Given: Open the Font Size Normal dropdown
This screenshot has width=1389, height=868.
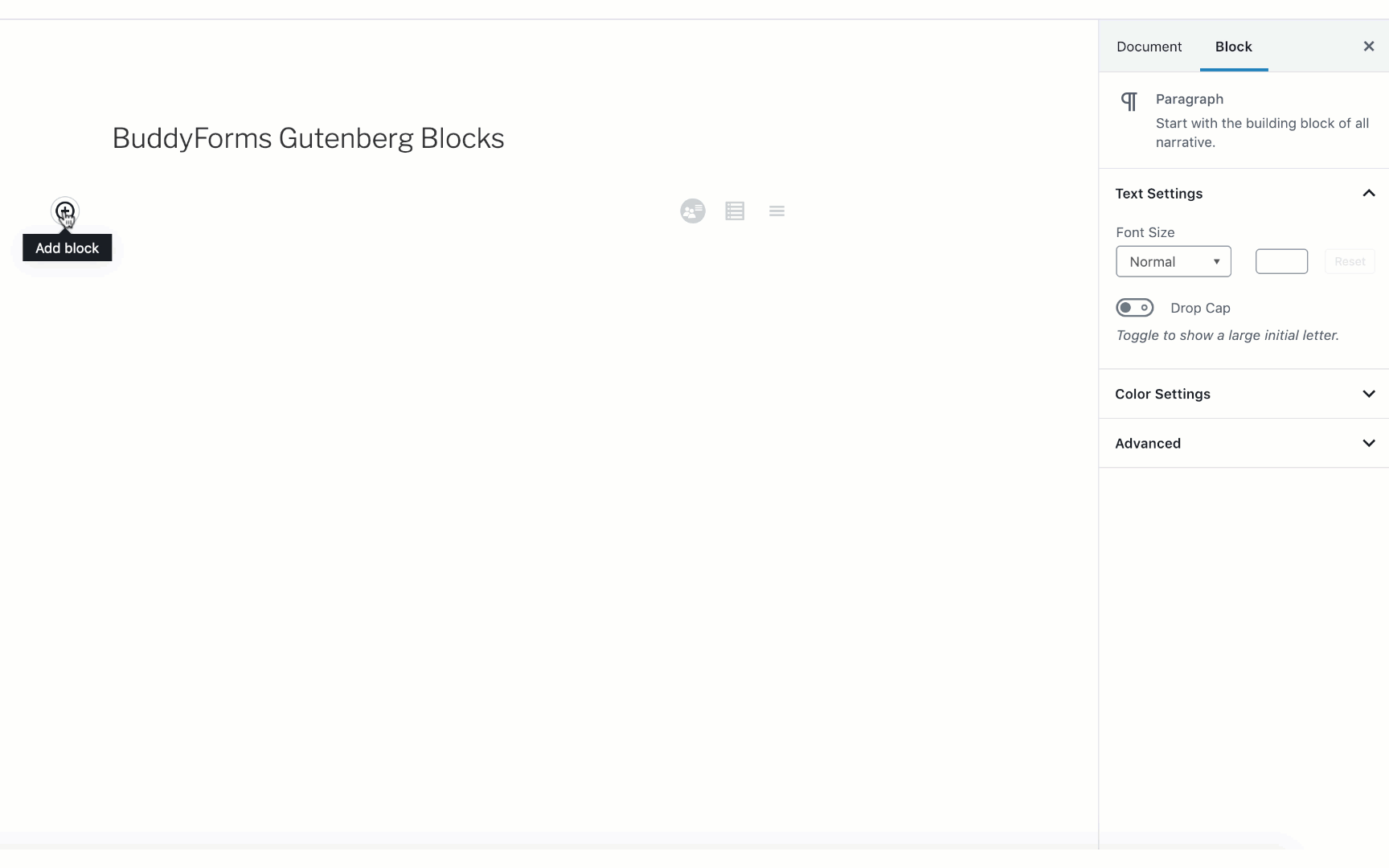Looking at the screenshot, I should coord(1173,262).
